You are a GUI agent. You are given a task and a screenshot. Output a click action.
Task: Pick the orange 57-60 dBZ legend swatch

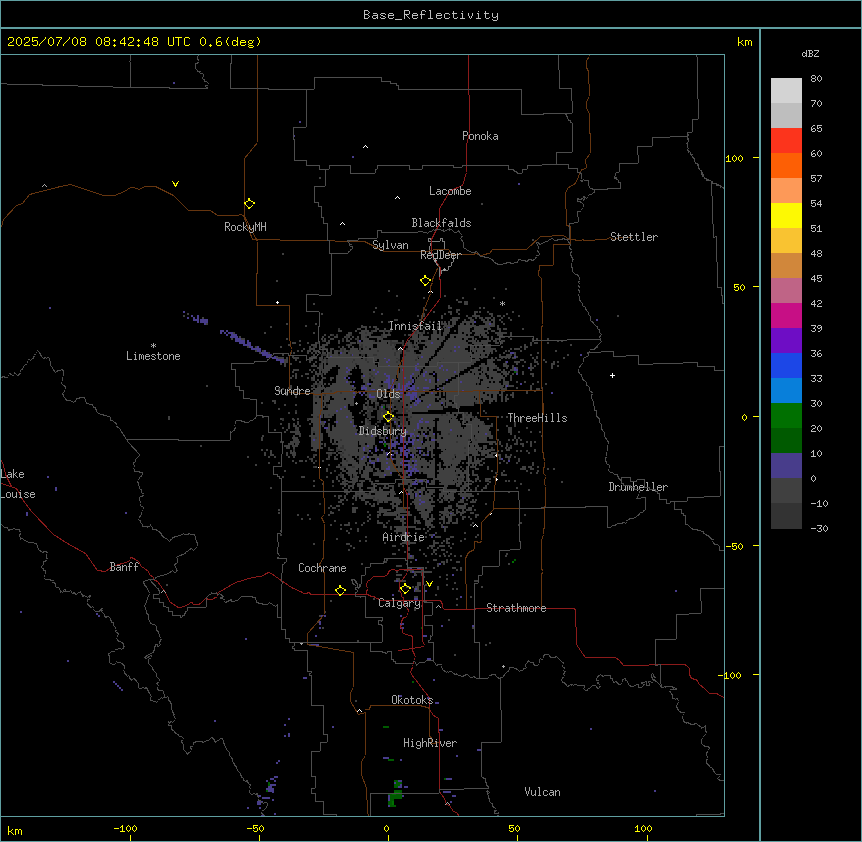[786, 165]
